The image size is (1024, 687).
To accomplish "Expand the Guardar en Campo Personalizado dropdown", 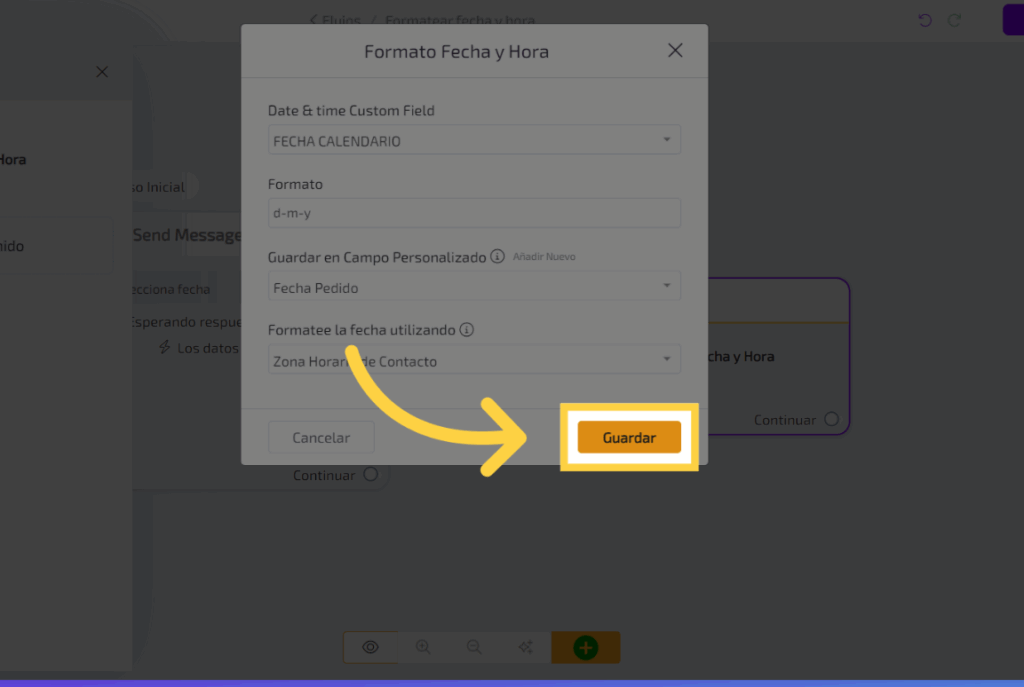I will click(474, 288).
